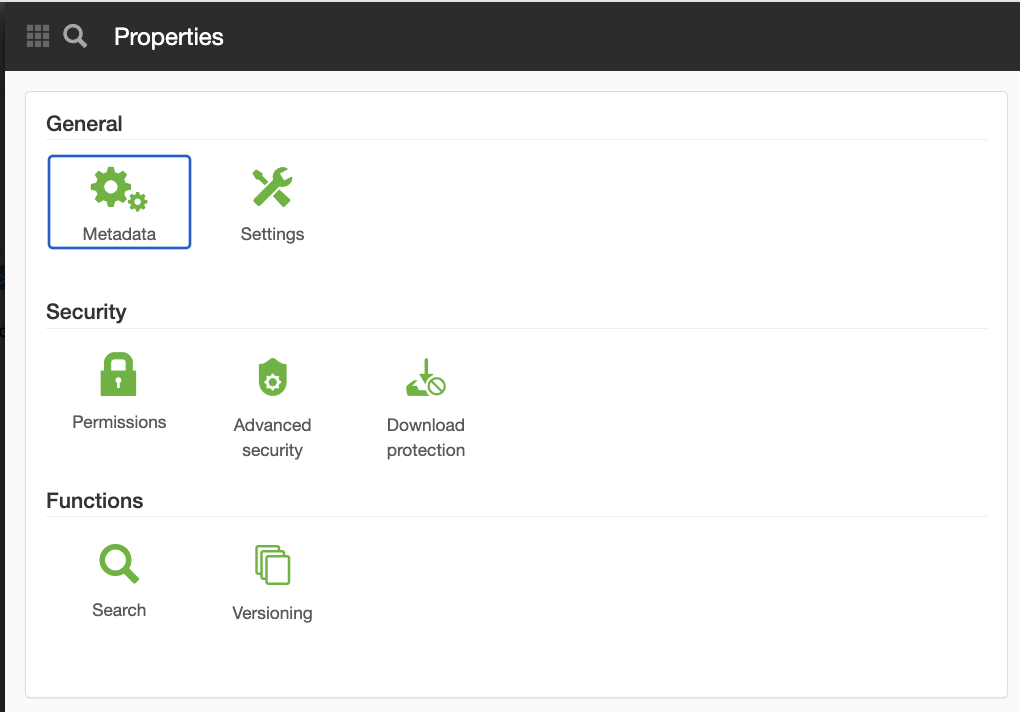
Task: Click the "Advanced security" label
Action: [x=273, y=438]
